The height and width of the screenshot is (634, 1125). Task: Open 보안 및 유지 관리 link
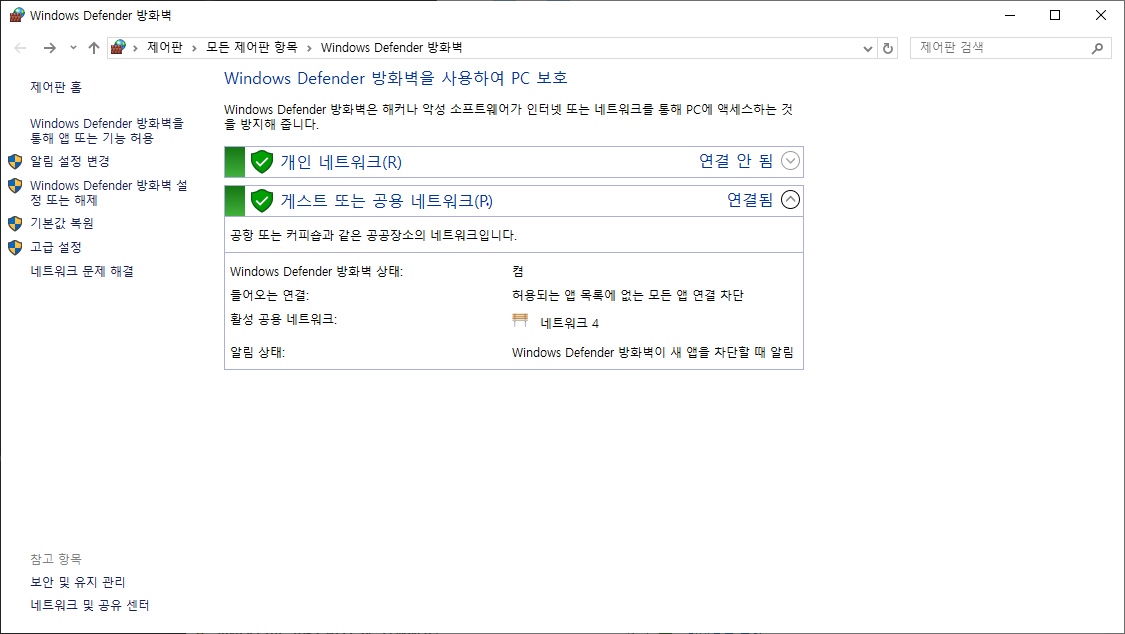tap(77, 582)
